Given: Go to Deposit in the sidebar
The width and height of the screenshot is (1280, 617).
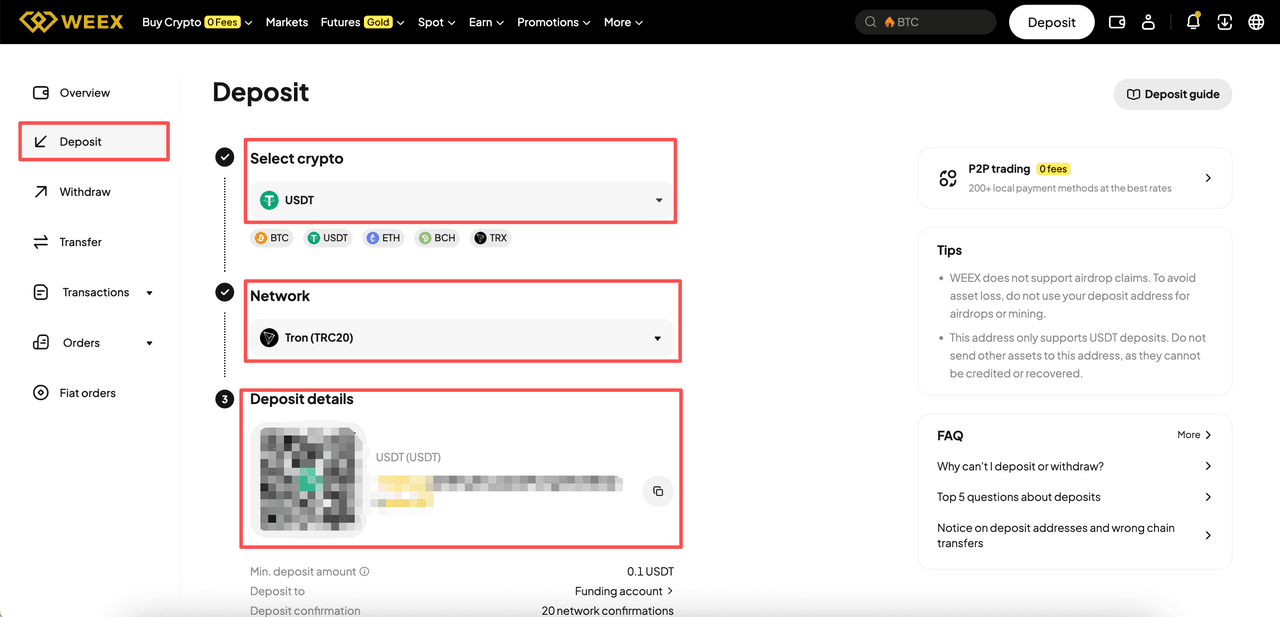Looking at the screenshot, I should [x=94, y=142].
